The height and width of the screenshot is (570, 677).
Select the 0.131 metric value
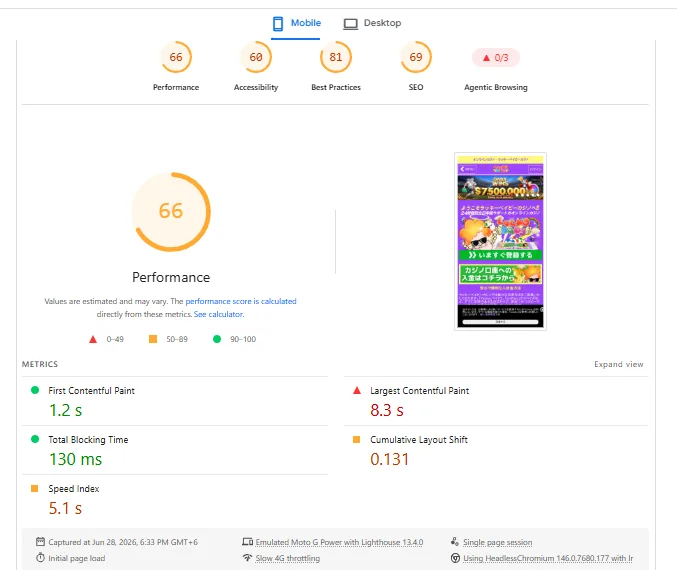click(x=389, y=459)
